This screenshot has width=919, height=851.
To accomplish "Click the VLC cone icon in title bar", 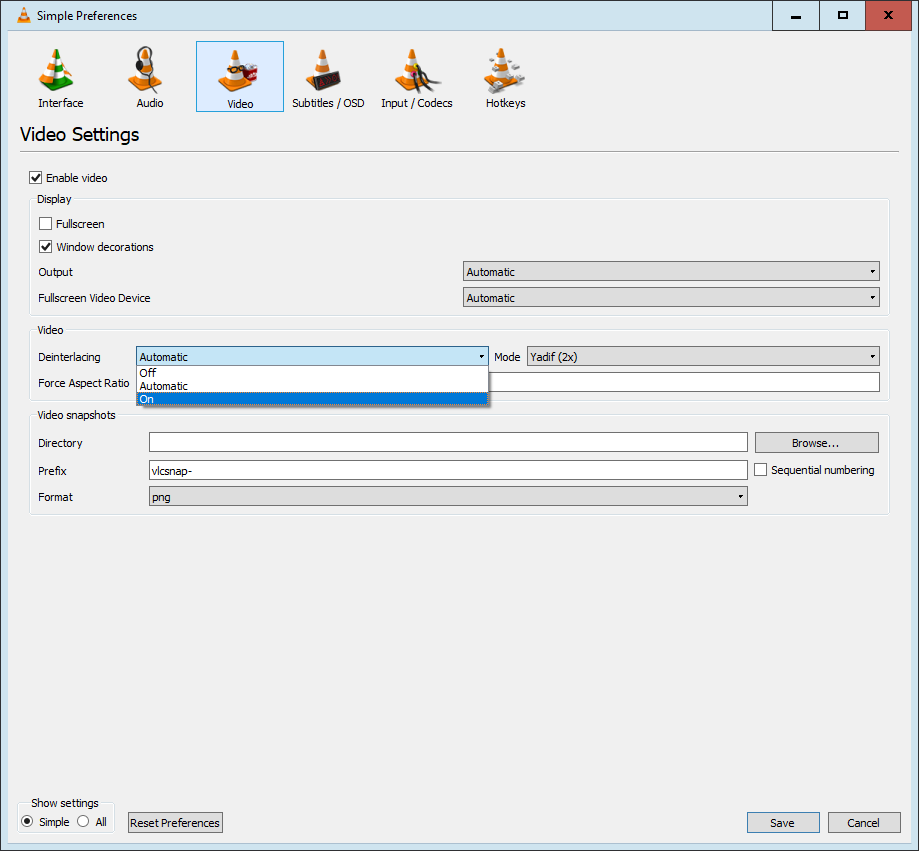I will pos(24,15).
